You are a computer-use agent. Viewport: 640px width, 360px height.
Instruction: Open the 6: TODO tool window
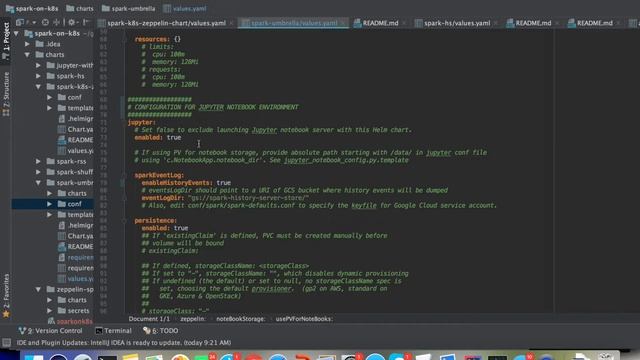160,331
